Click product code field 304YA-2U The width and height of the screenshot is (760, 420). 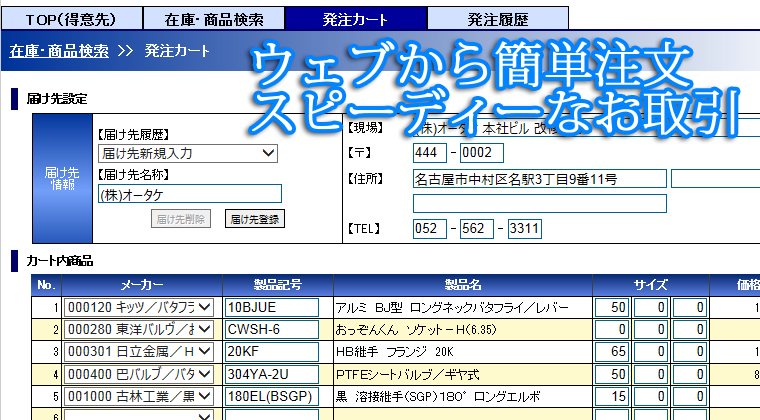tap(271, 373)
